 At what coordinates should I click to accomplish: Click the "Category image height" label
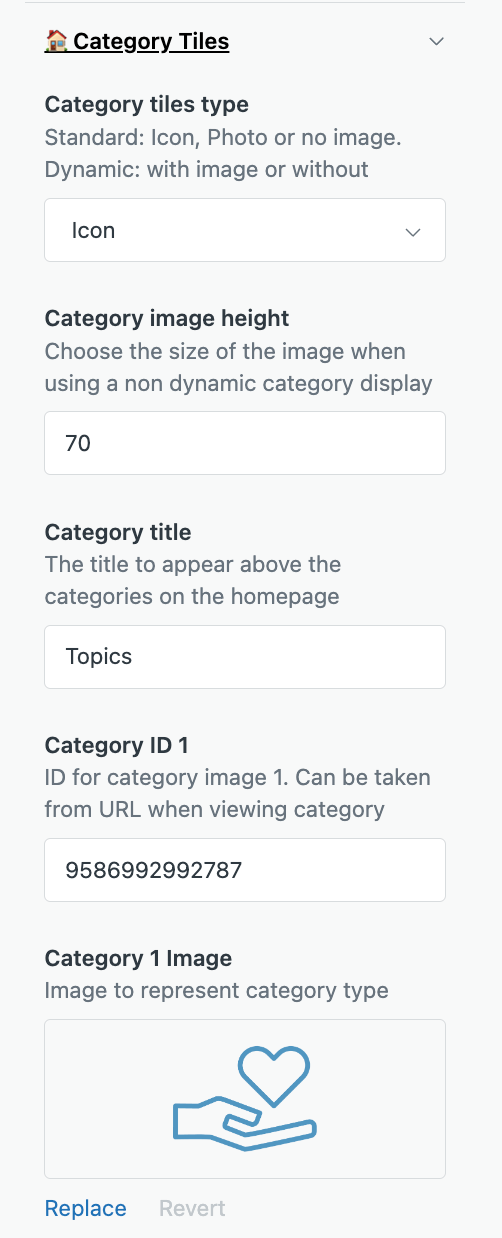(x=167, y=318)
